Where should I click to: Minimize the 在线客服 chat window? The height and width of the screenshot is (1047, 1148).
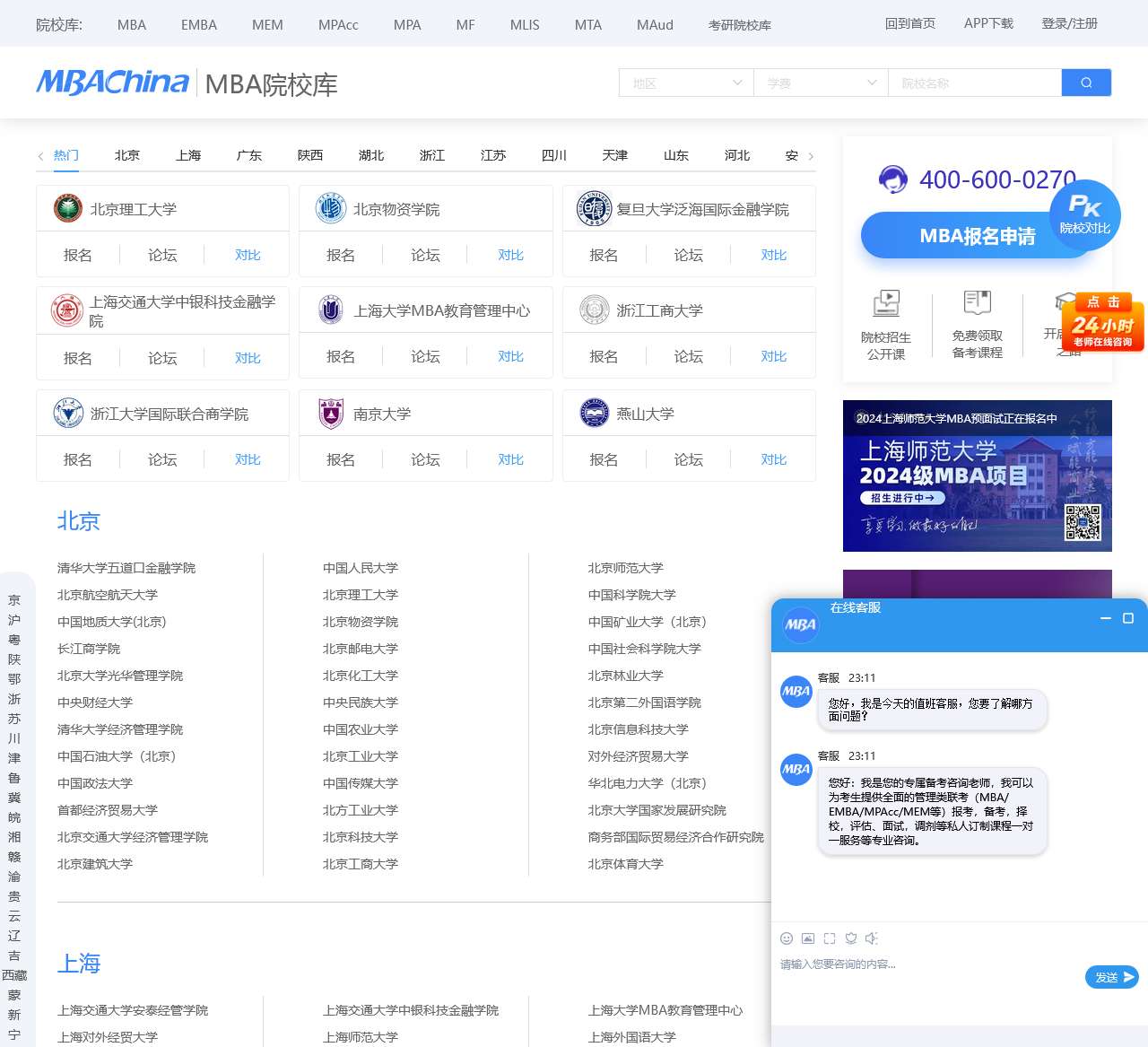(1106, 618)
